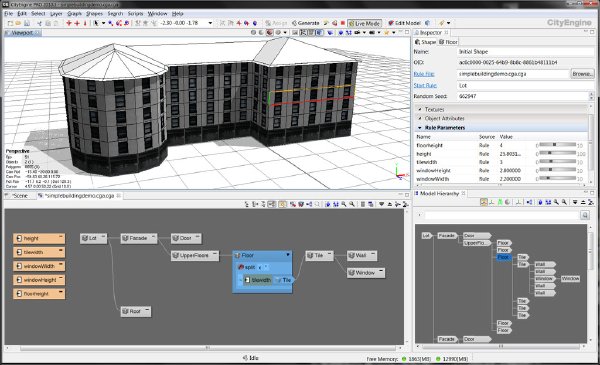Collapse the tilewidth parameter node
Screen dimensions: 600x365
click(x=60, y=251)
